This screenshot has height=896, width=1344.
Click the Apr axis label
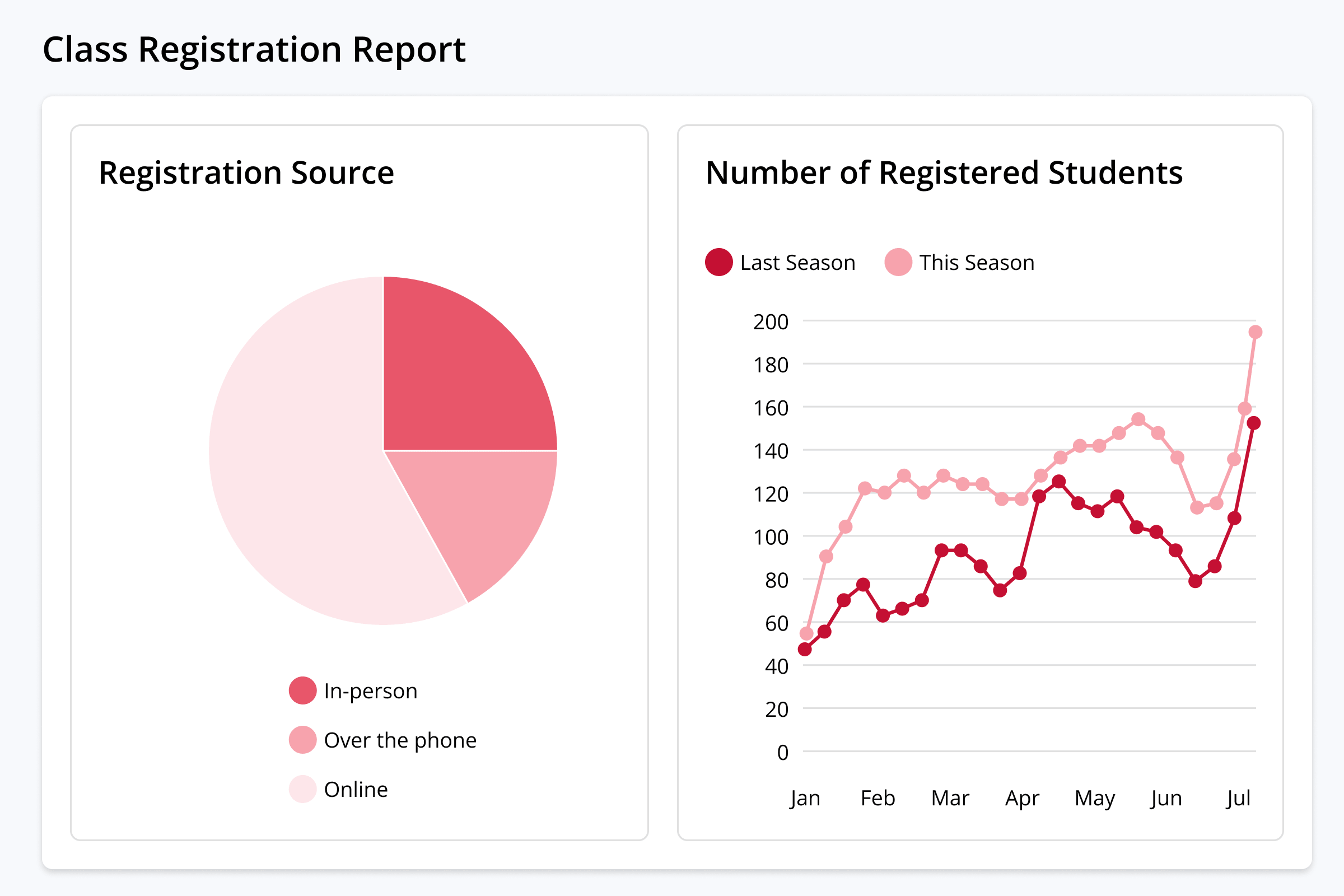(1023, 799)
